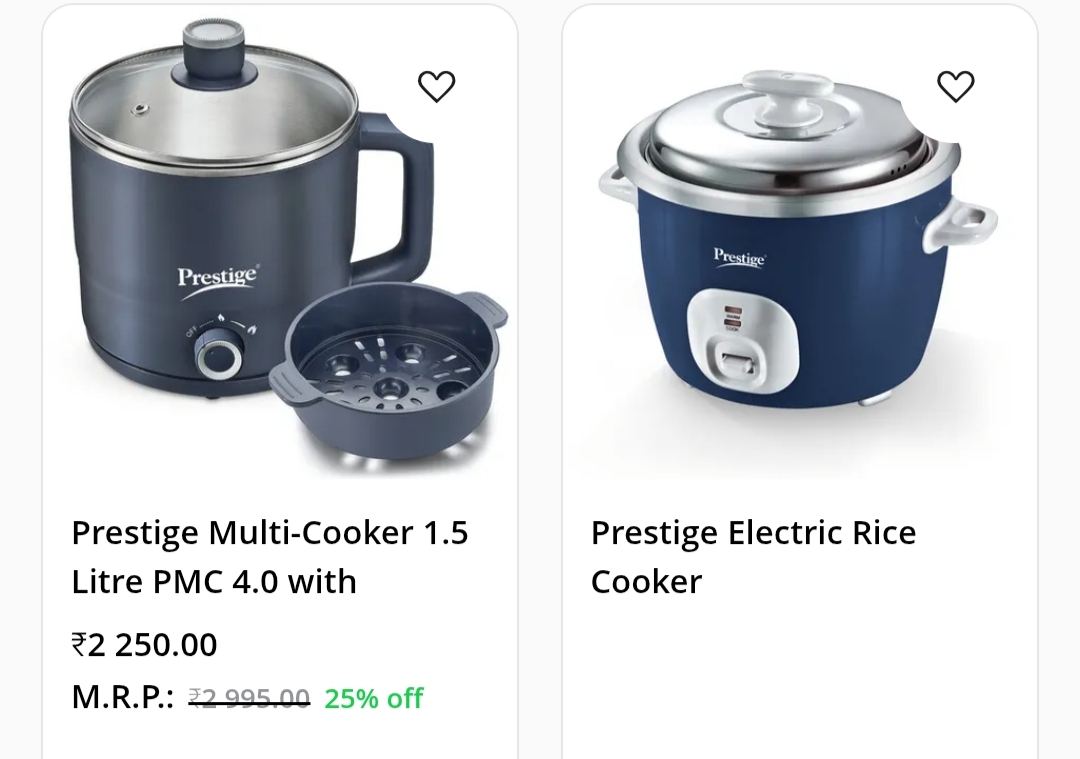Click the white cook switch panel on the rice cooker
The width and height of the screenshot is (1080, 759).
(x=742, y=340)
